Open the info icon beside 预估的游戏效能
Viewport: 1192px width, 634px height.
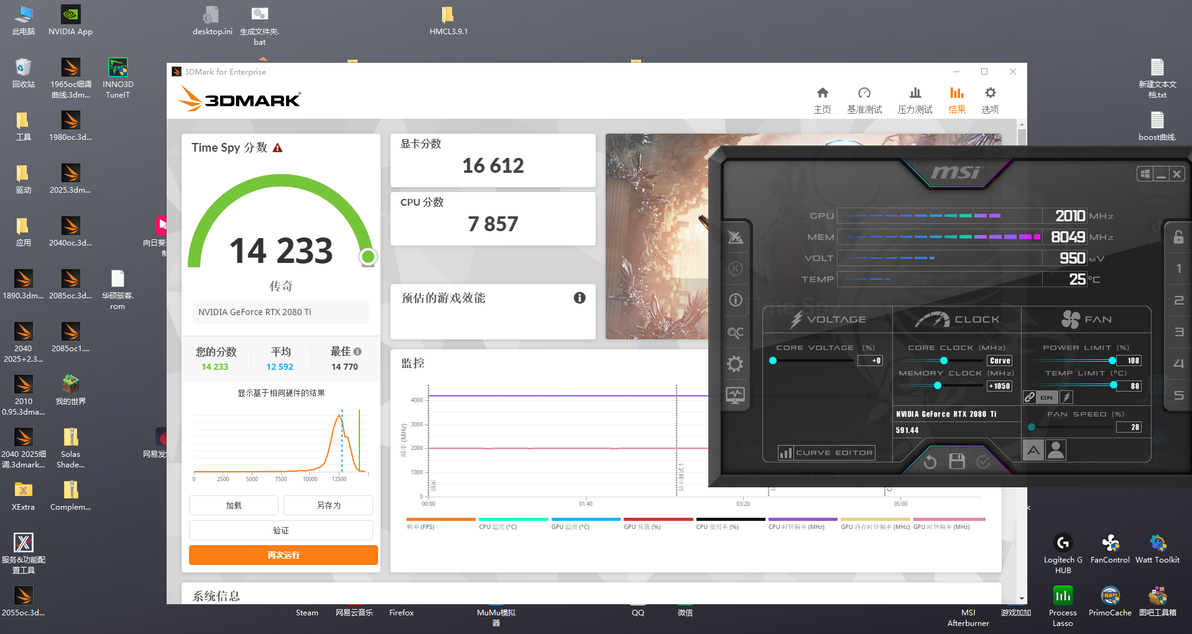pyautogui.click(x=579, y=298)
